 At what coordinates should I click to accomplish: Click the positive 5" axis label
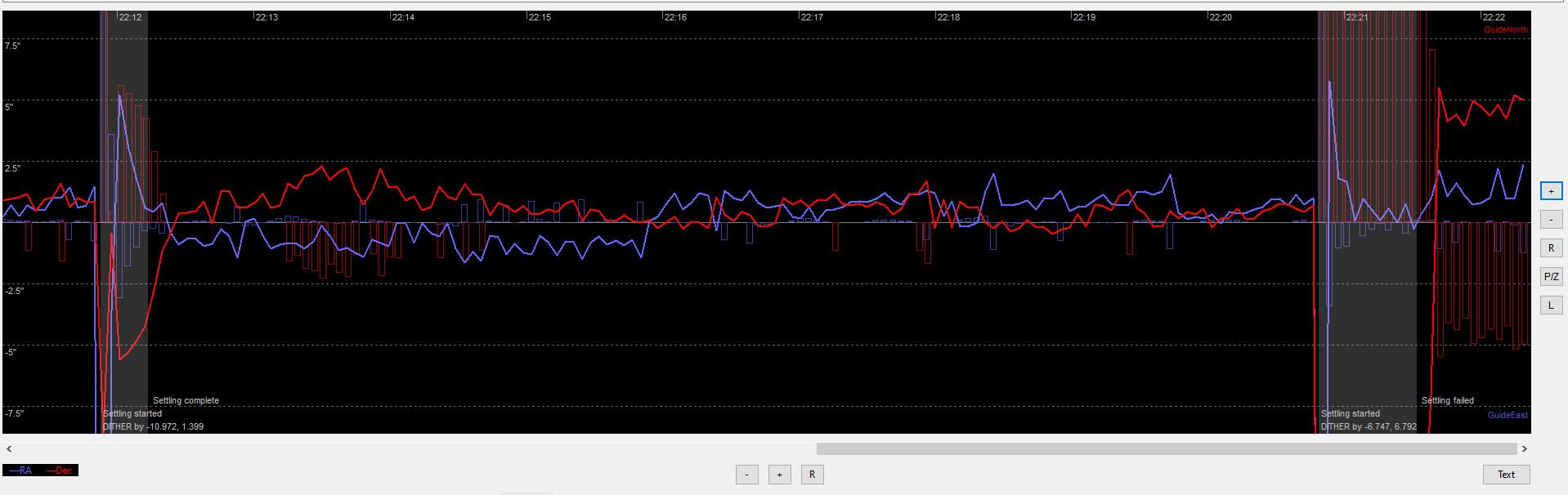tap(9, 108)
